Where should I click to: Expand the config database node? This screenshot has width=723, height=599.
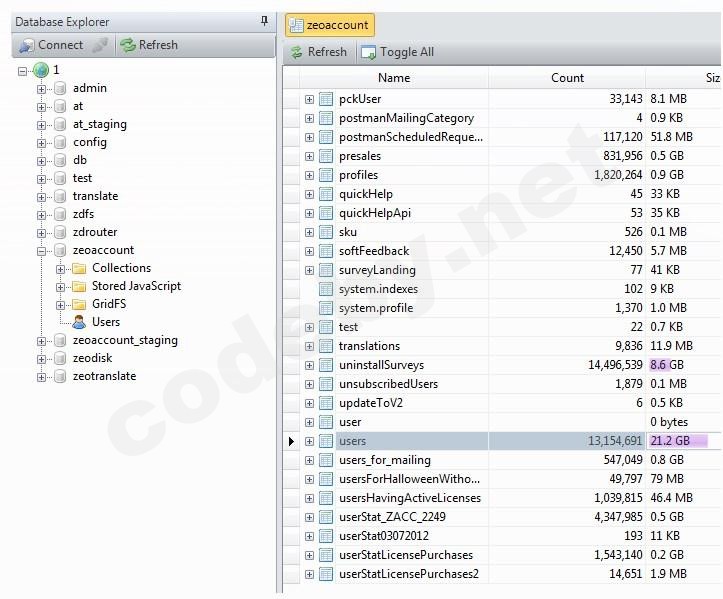click(41, 143)
